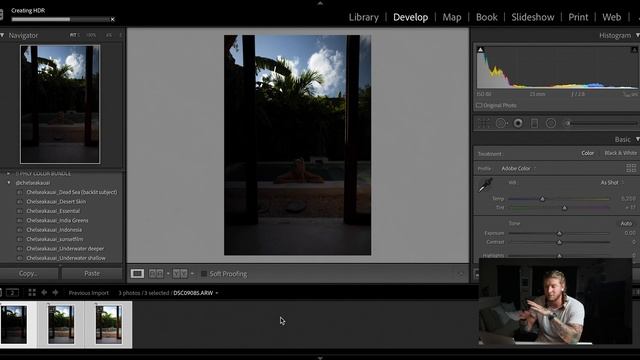
Task: Click the Tint slider handle
Action: click(x=564, y=208)
